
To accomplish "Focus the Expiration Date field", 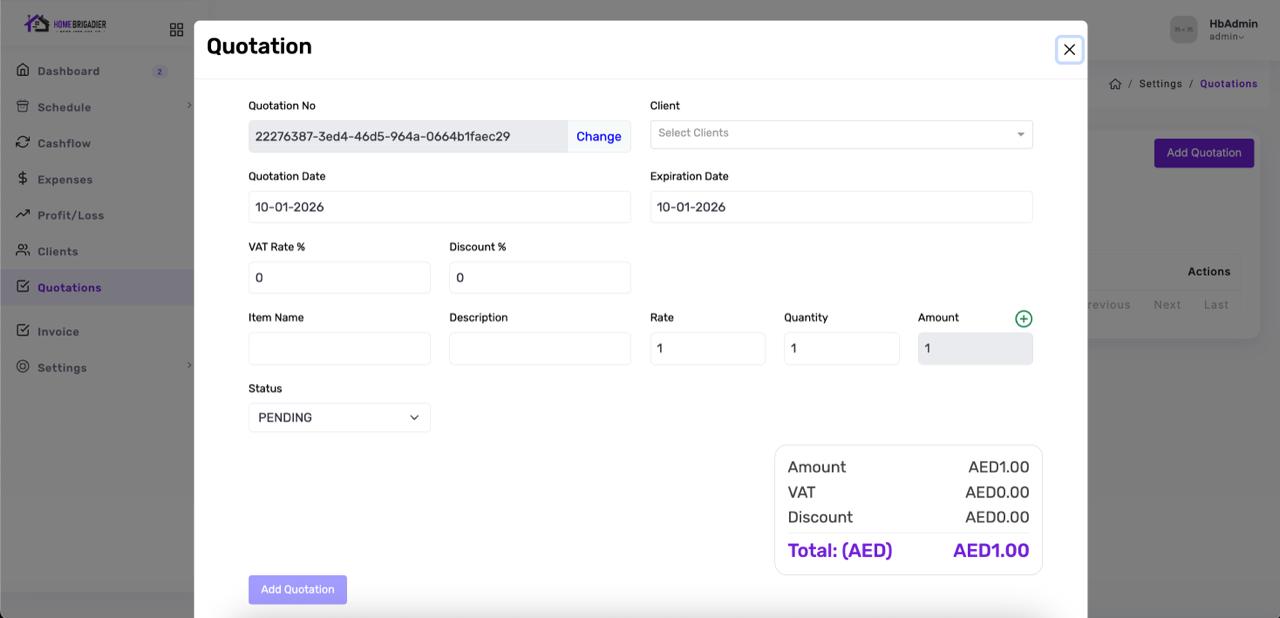I will (x=840, y=207).
